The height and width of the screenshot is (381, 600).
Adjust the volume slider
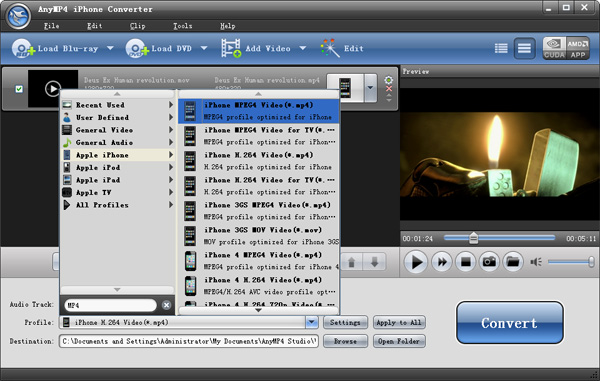point(571,262)
